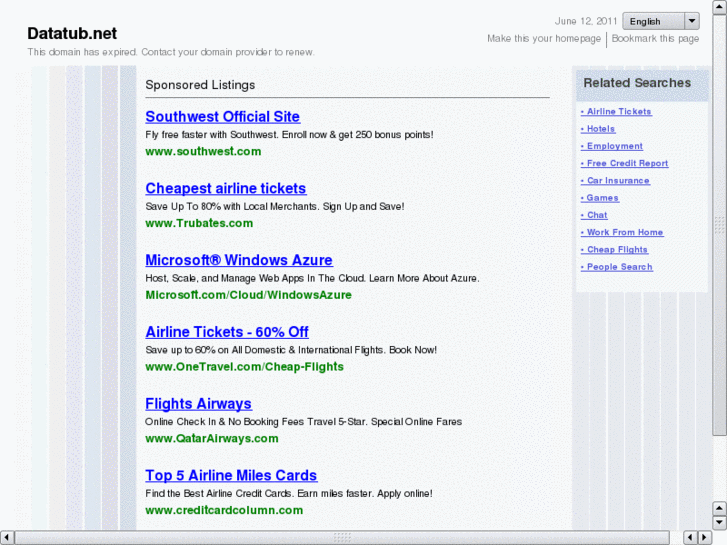Viewport: 727px width, 545px height.
Task: Click the www.OneTravel.com/Cheap-Flights URL
Action: [244, 367]
